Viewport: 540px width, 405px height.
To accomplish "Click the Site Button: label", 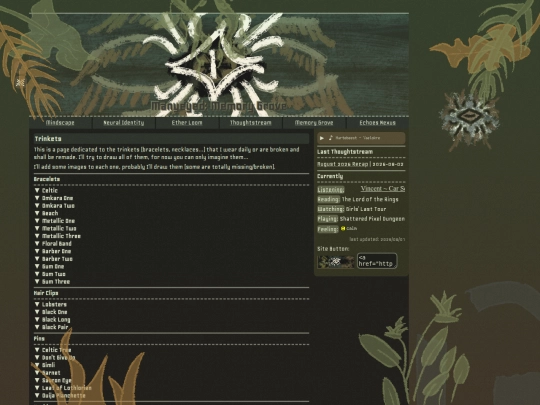I will [x=333, y=249].
